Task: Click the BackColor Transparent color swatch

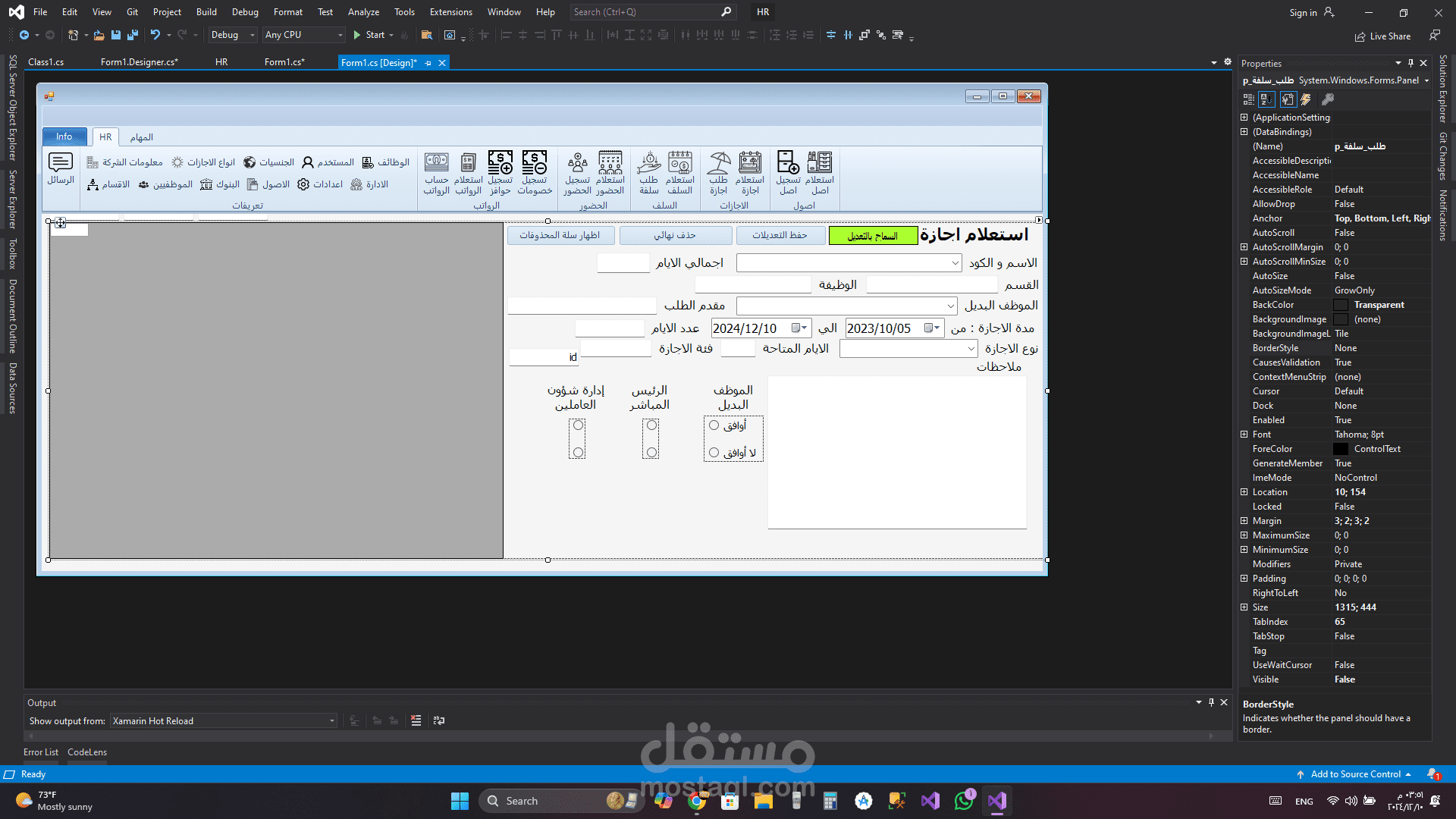Action: tap(1341, 305)
